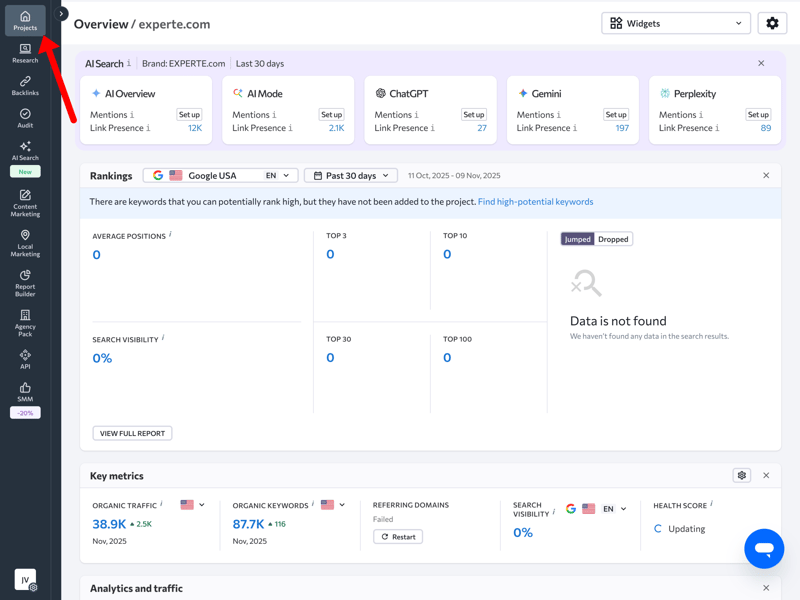
Task: Switch to the Dropped toggle option
Action: (613, 239)
